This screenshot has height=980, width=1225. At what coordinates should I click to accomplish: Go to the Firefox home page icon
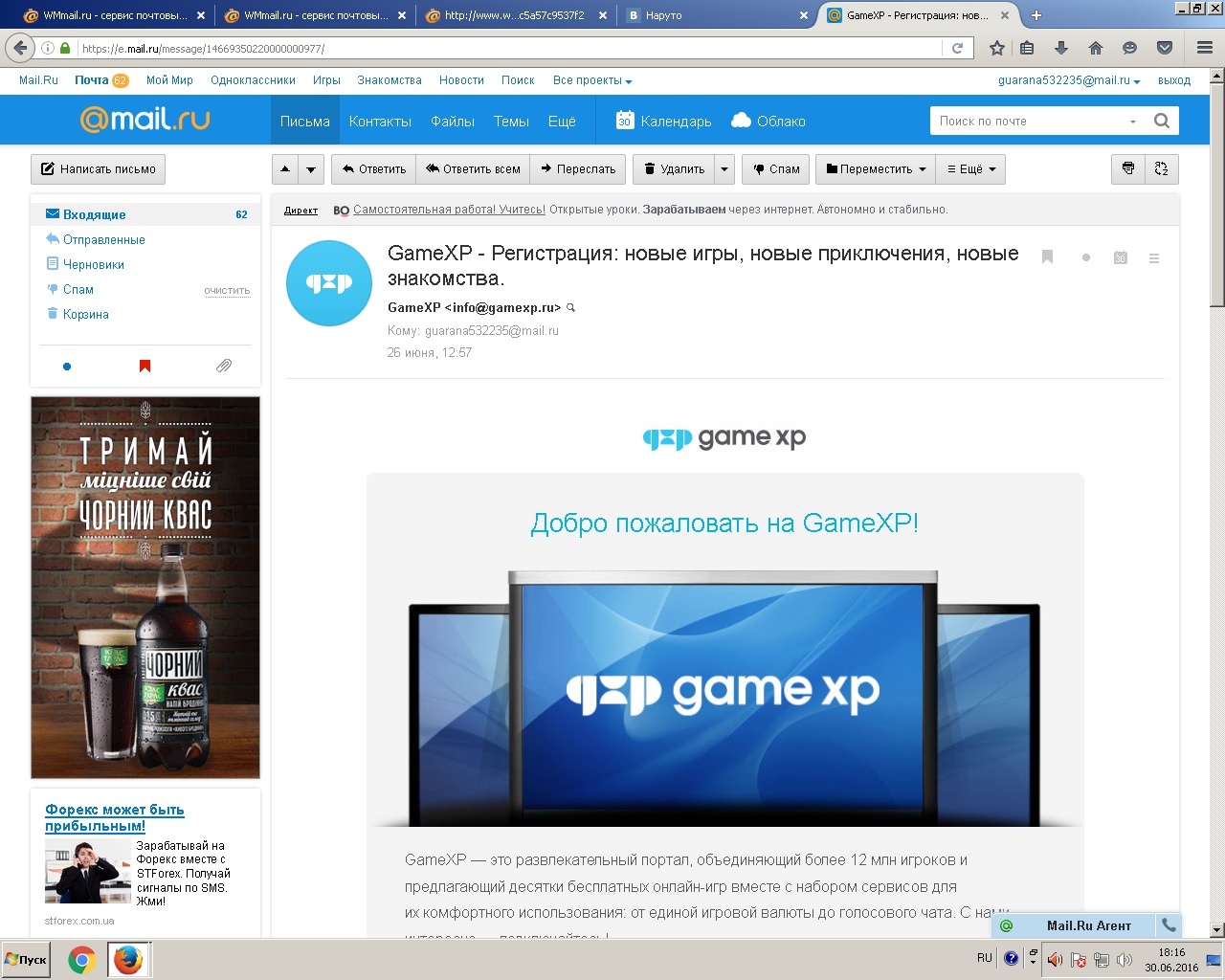(x=1096, y=48)
